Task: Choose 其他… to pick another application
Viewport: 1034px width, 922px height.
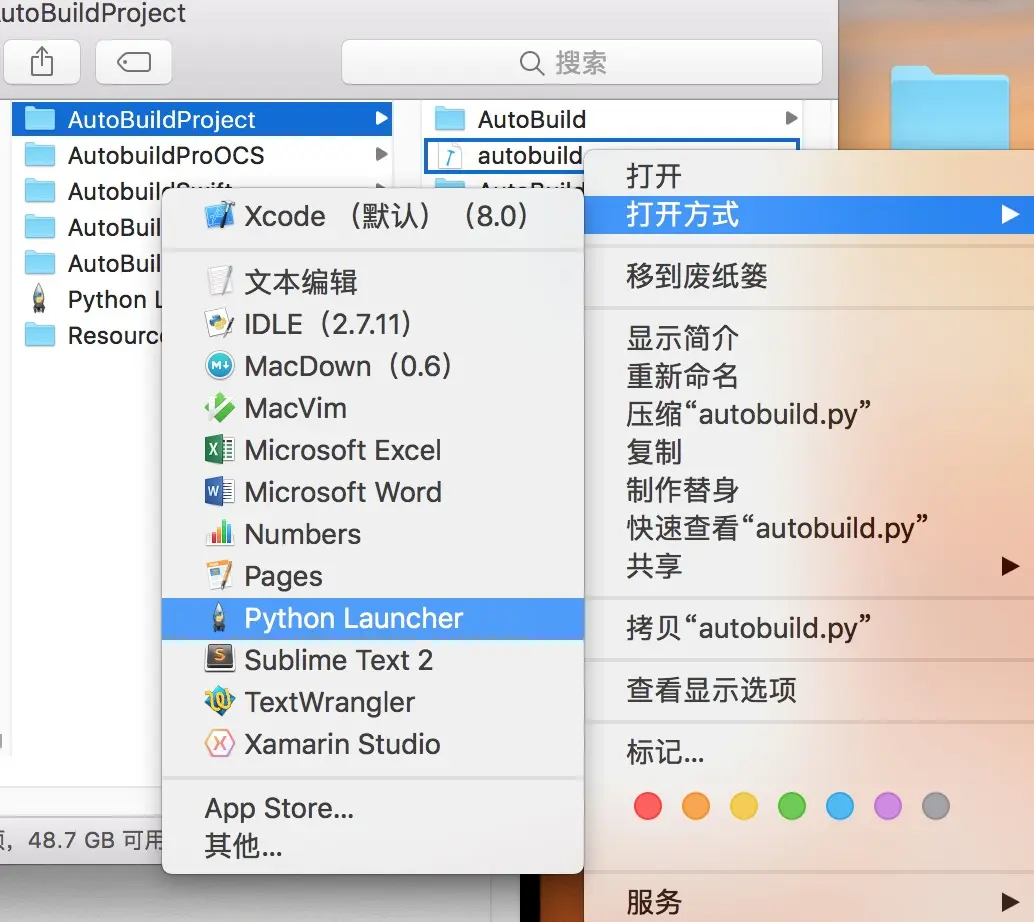Action: coord(373,845)
